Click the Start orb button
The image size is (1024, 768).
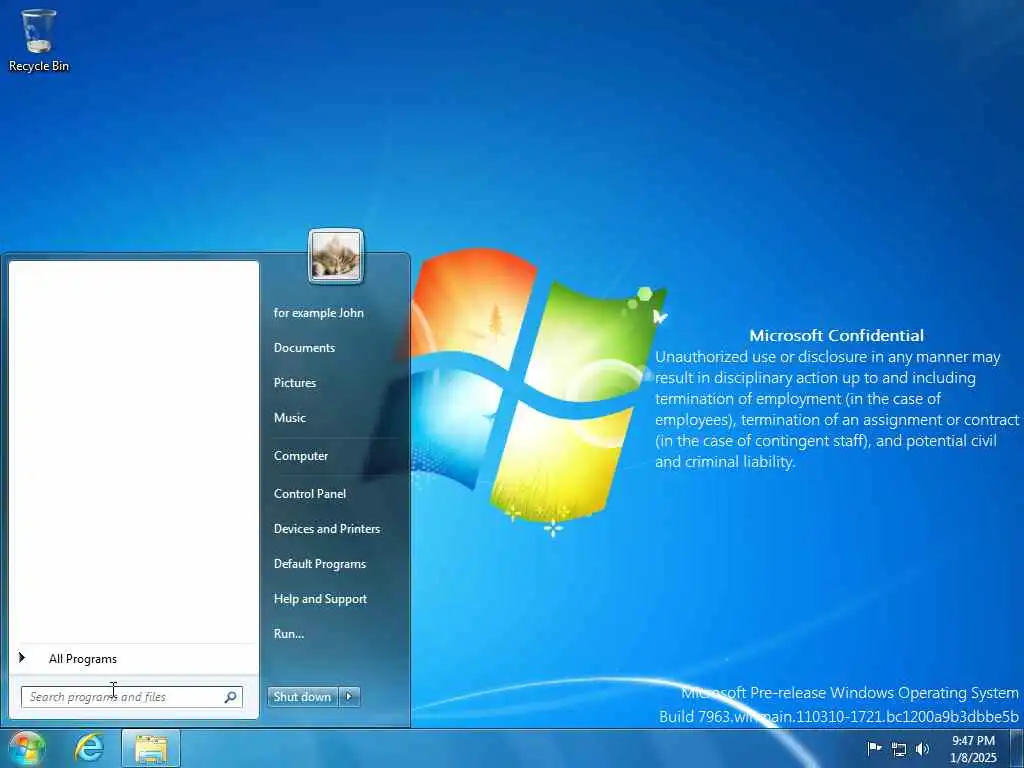click(x=27, y=748)
